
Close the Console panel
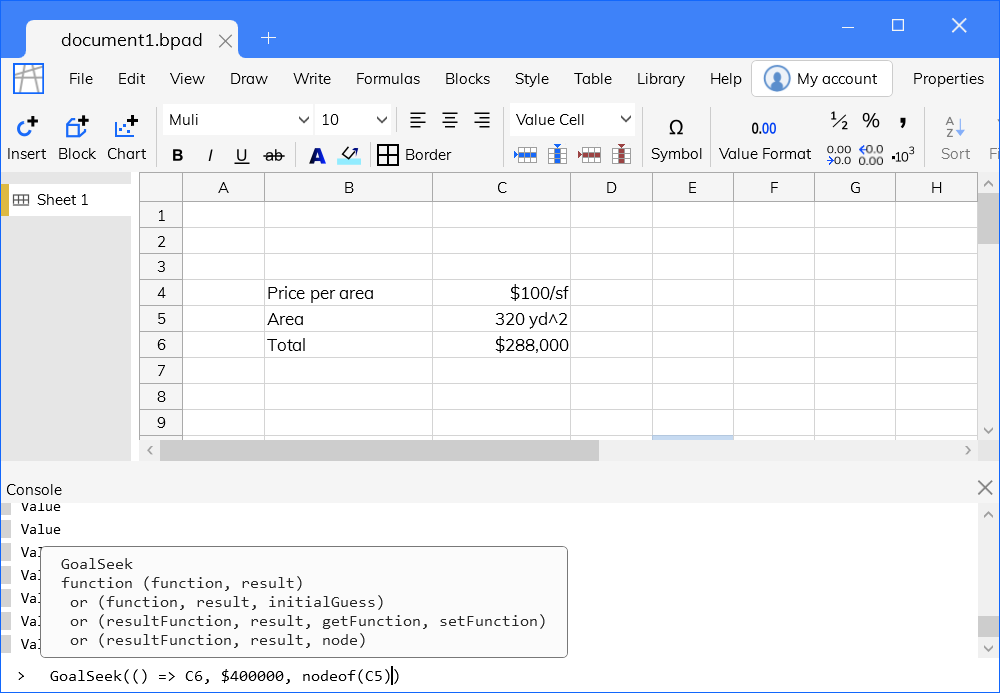[985, 488]
